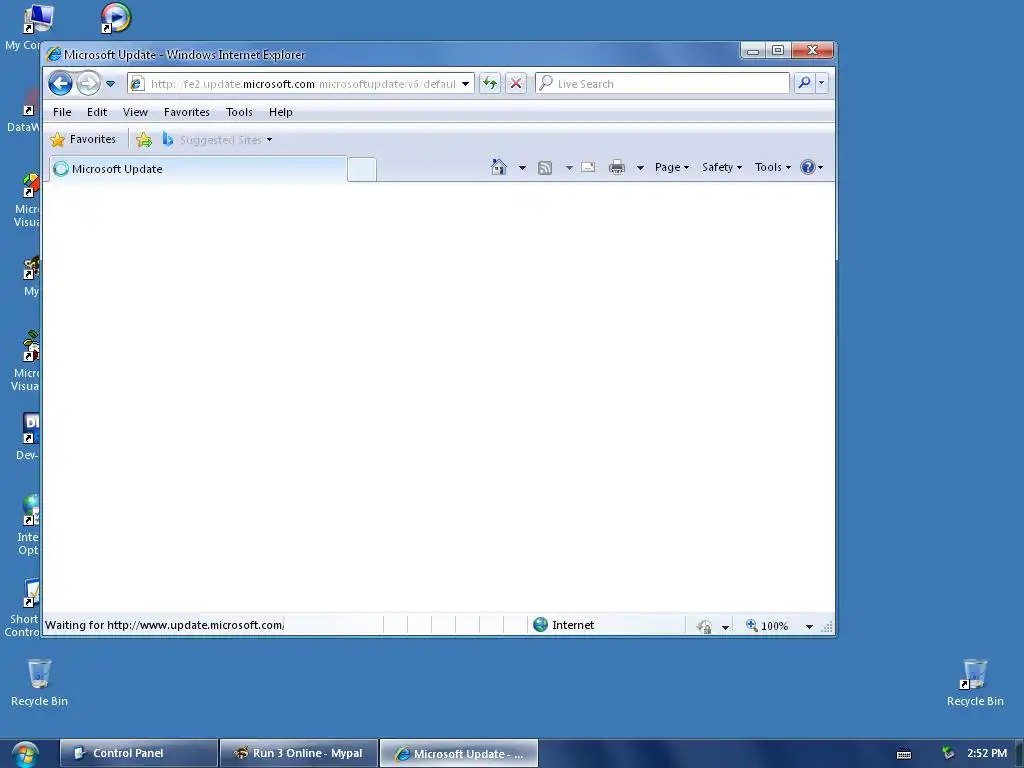1024x768 pixels.
Task: Stop loading with the red X button
Action: point(516,83)
